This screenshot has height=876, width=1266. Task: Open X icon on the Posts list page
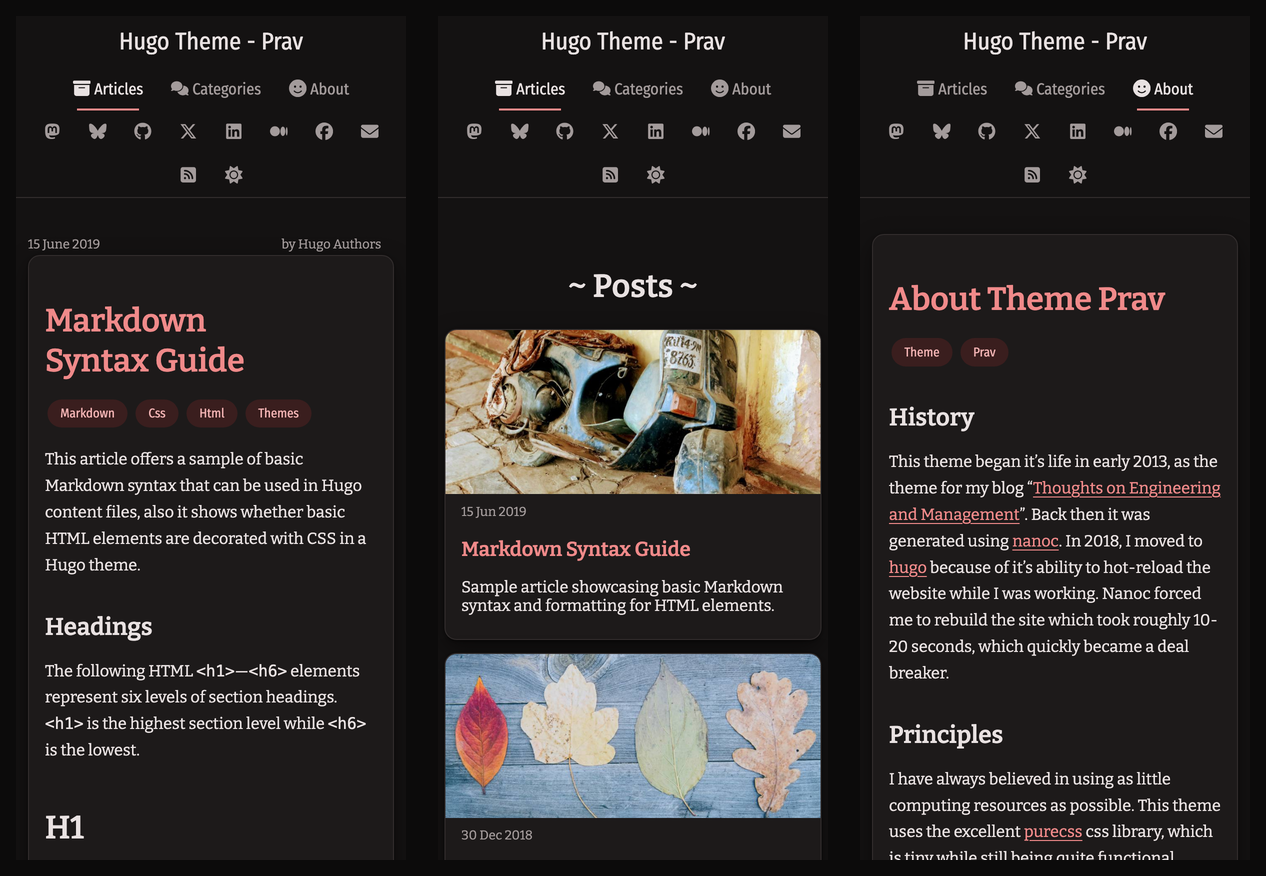point(610,131)
